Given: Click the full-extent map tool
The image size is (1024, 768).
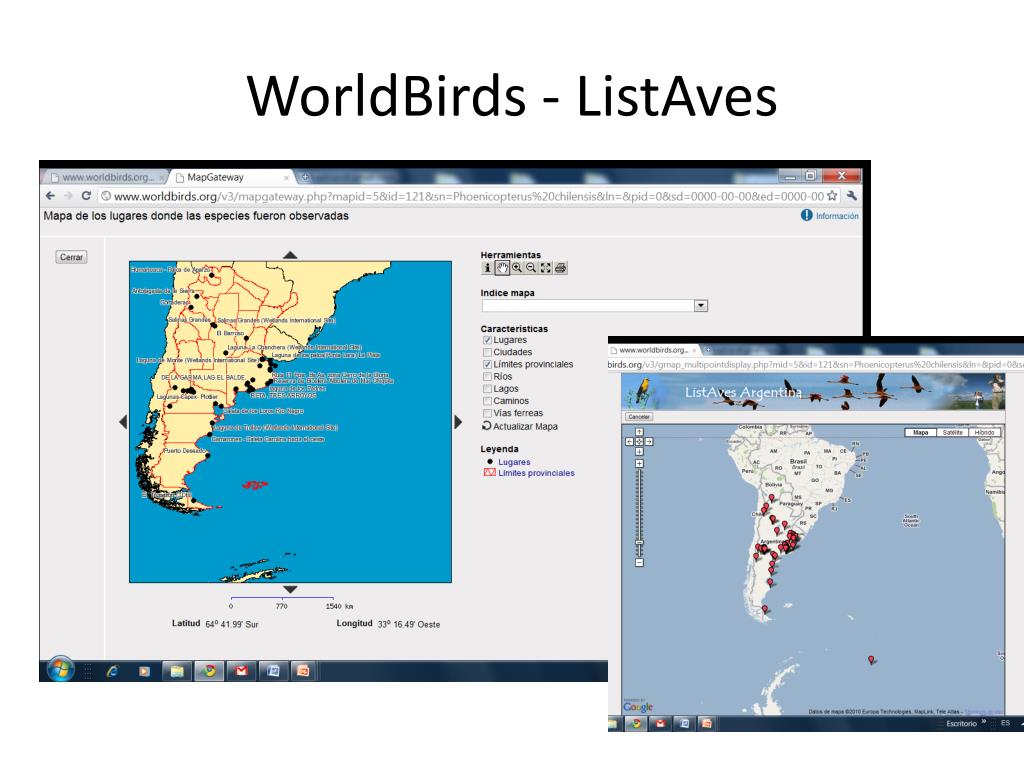Looking at the screenshot, I should [x=545, y=268].
